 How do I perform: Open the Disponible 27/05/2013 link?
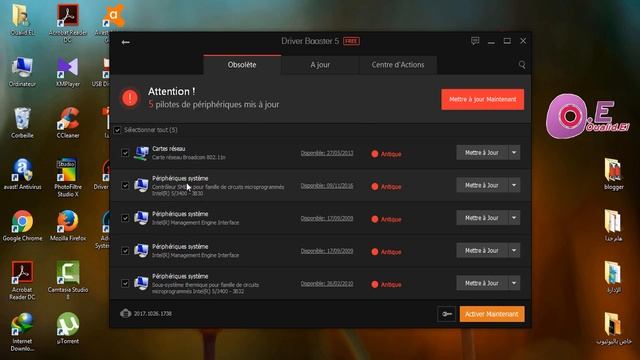coord(327,153)
